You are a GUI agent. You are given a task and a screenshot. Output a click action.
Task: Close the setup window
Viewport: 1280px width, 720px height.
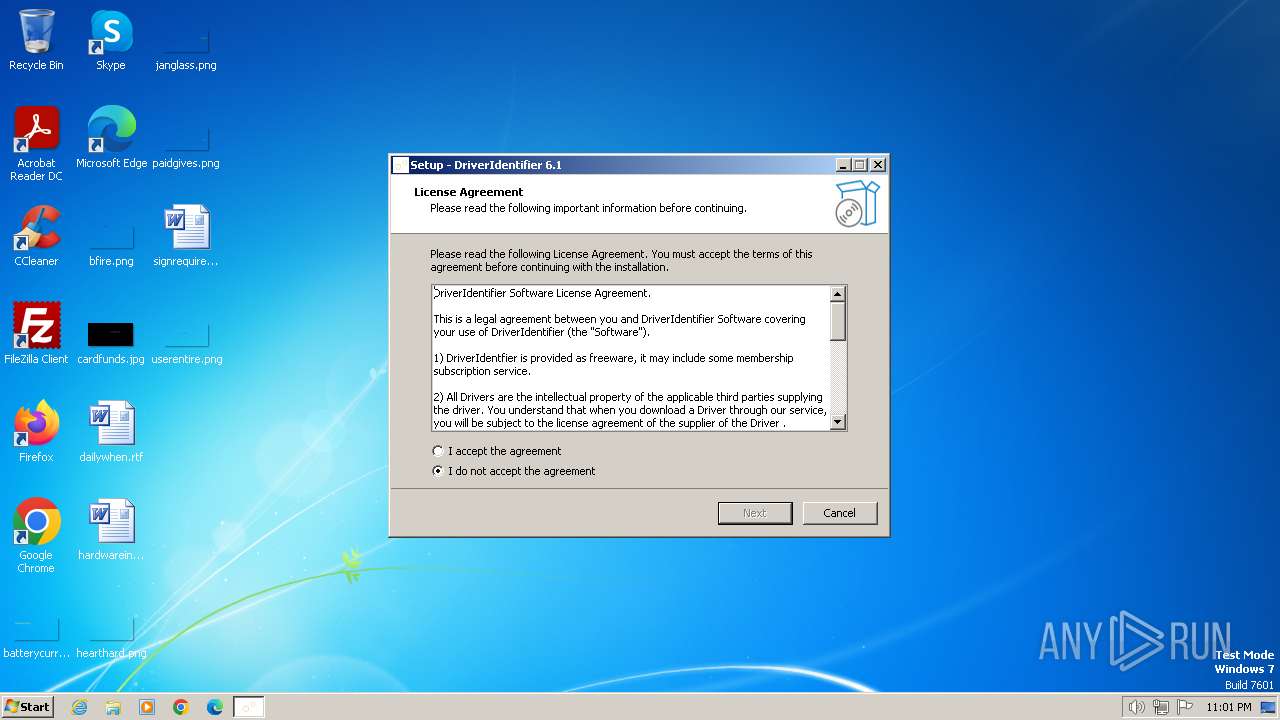click(x=878, y=165)
